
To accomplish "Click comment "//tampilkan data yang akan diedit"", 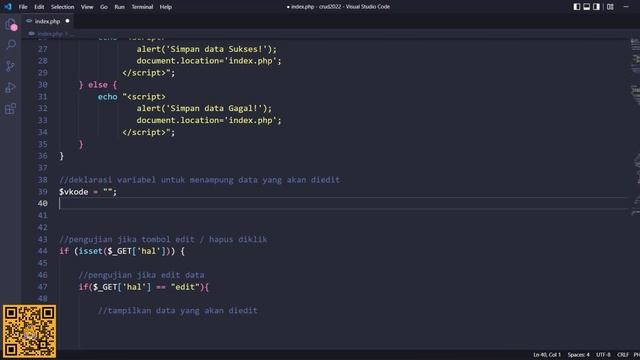I will (178, 311).
